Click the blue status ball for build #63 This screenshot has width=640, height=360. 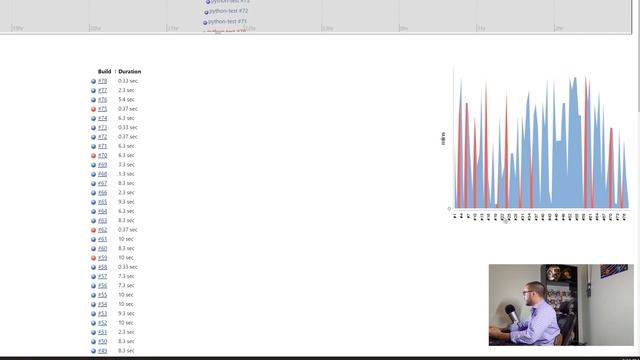93,221
